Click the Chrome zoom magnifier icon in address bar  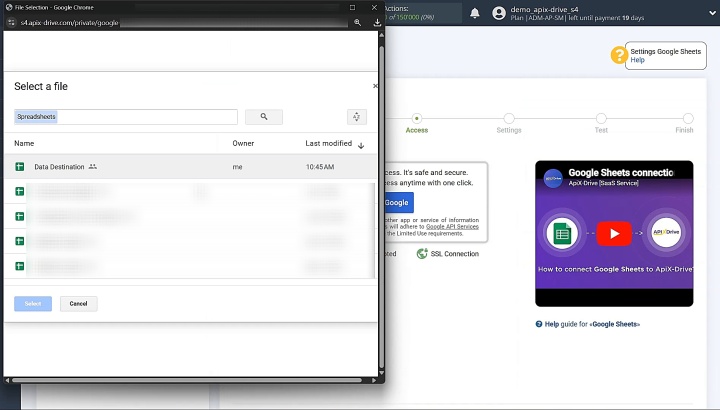pos(357,22)
